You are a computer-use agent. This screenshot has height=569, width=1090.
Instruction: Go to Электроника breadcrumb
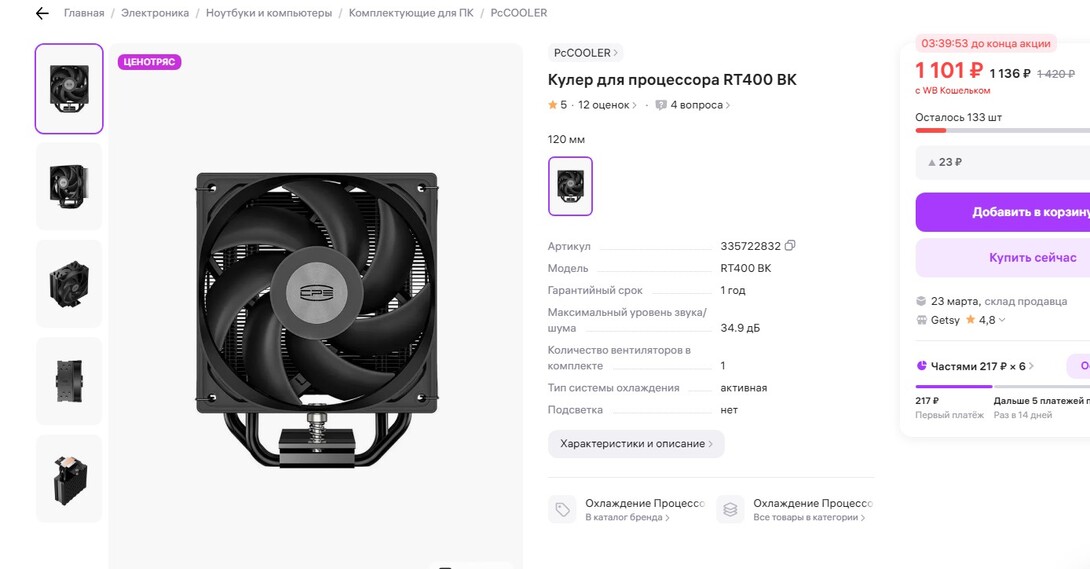pos(155,13)
